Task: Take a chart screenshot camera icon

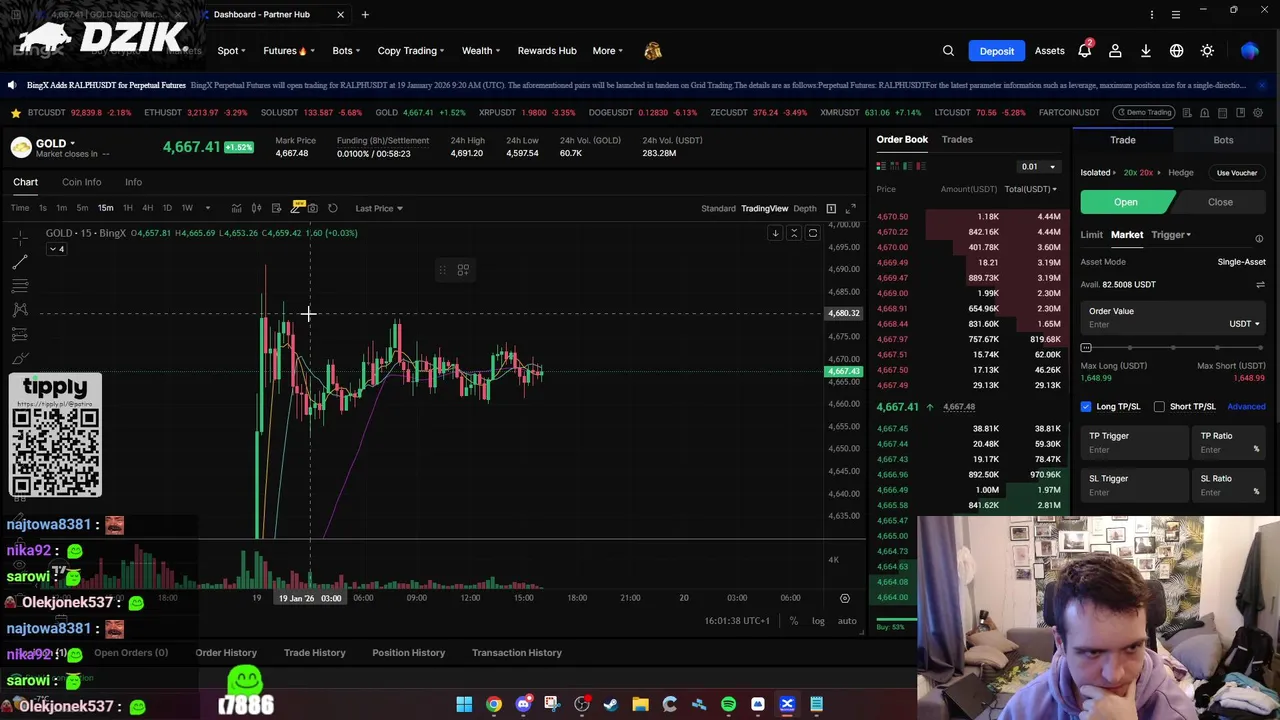Action: [x=313, y=208]
